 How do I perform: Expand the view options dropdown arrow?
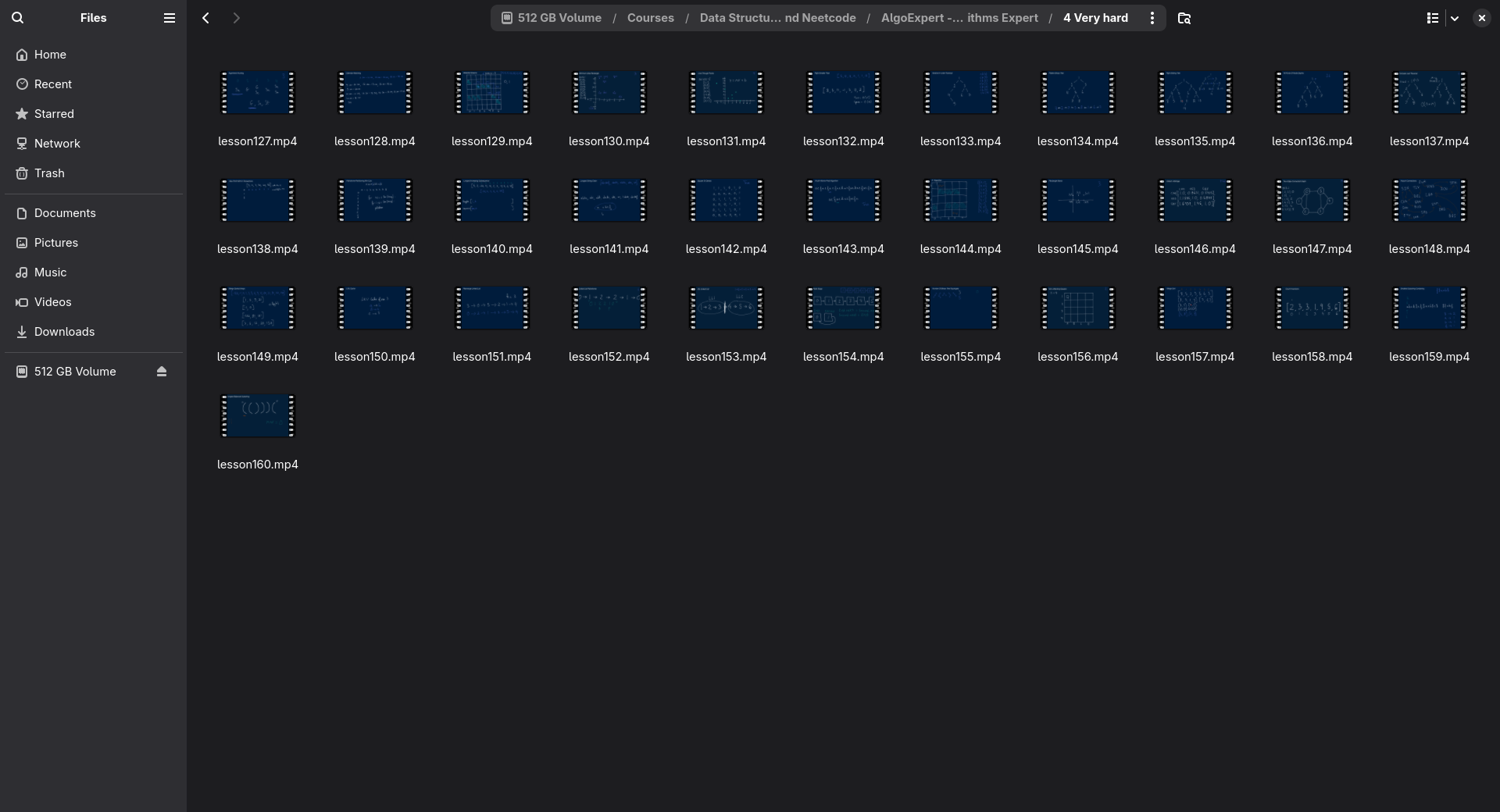click(1455, 18)
